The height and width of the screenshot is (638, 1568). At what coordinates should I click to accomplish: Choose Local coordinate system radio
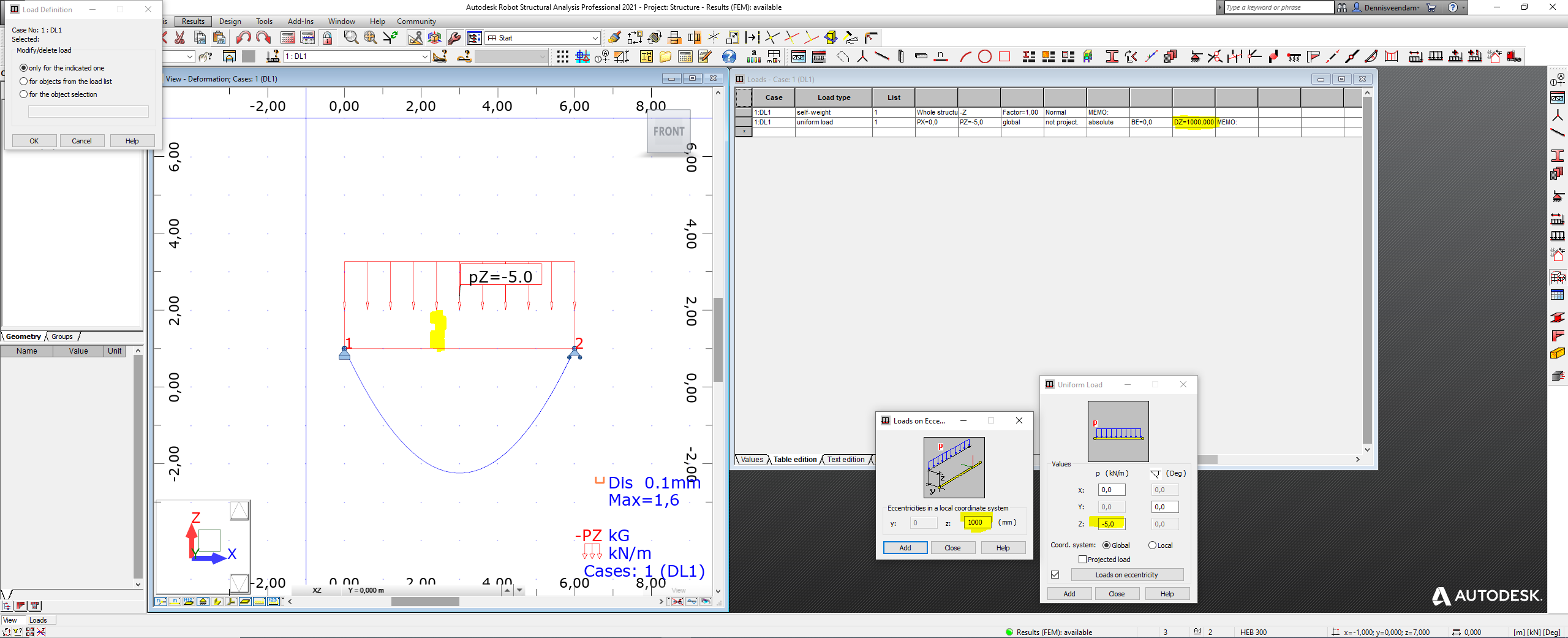tap(1152, 545)
